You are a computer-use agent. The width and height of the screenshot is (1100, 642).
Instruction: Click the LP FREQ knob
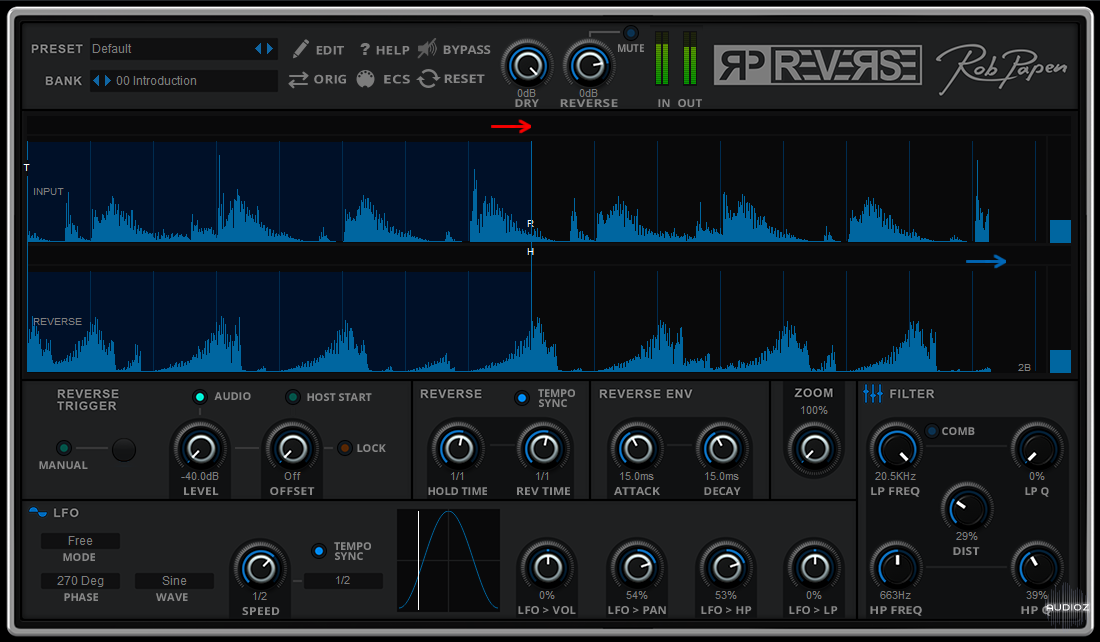[895, 448]
